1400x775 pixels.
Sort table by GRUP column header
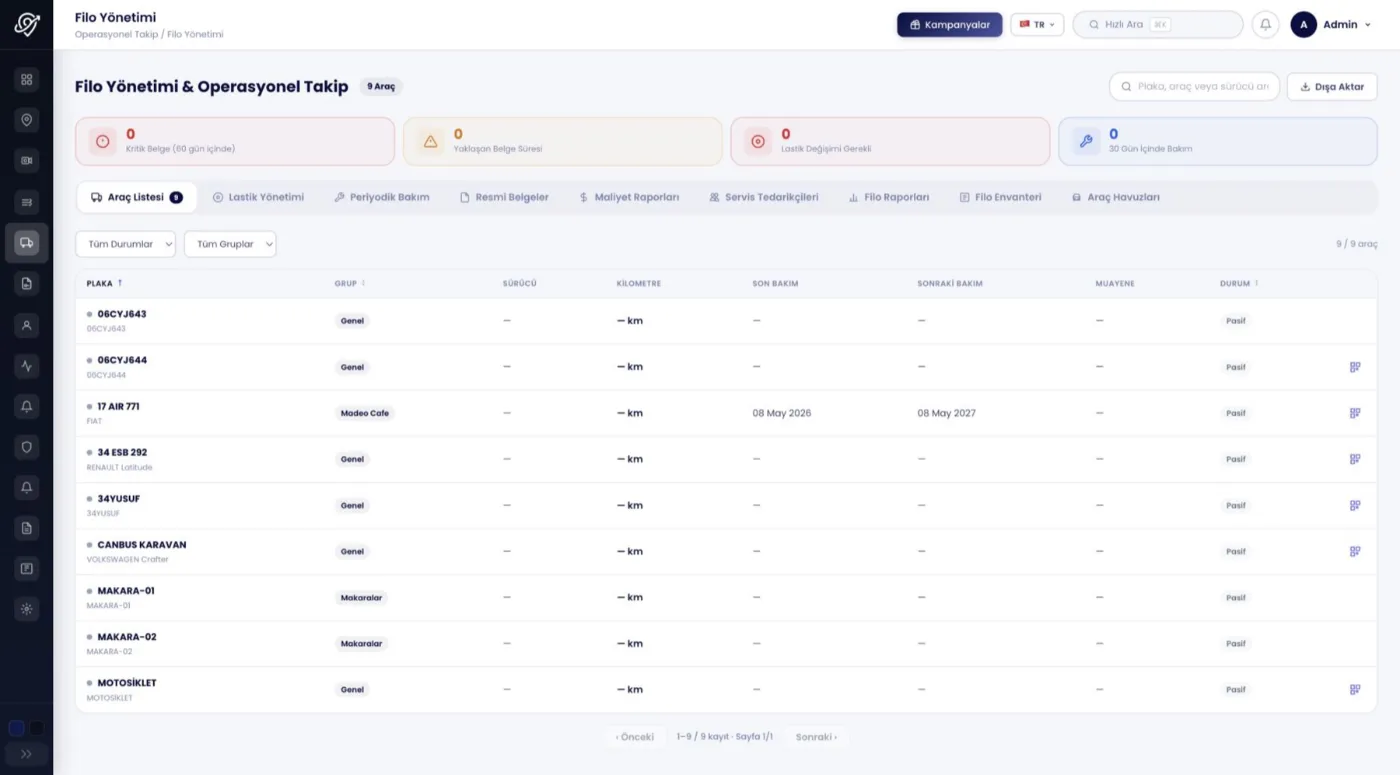tap(350, 283)
